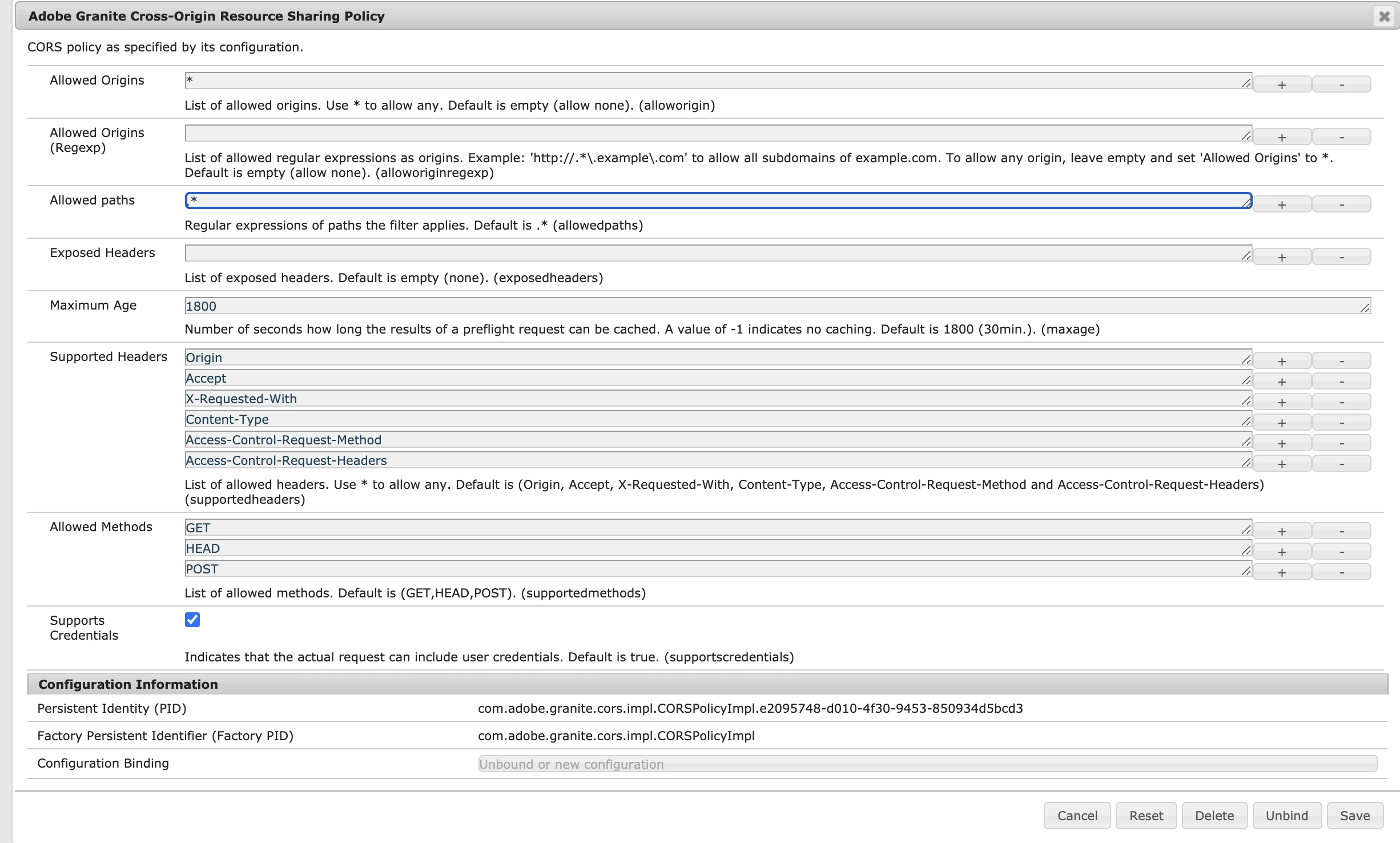Remove the Access-Control-Request-Headers entry
1400x843 pixels.
pyautogui.click(x=1341, y=464)
